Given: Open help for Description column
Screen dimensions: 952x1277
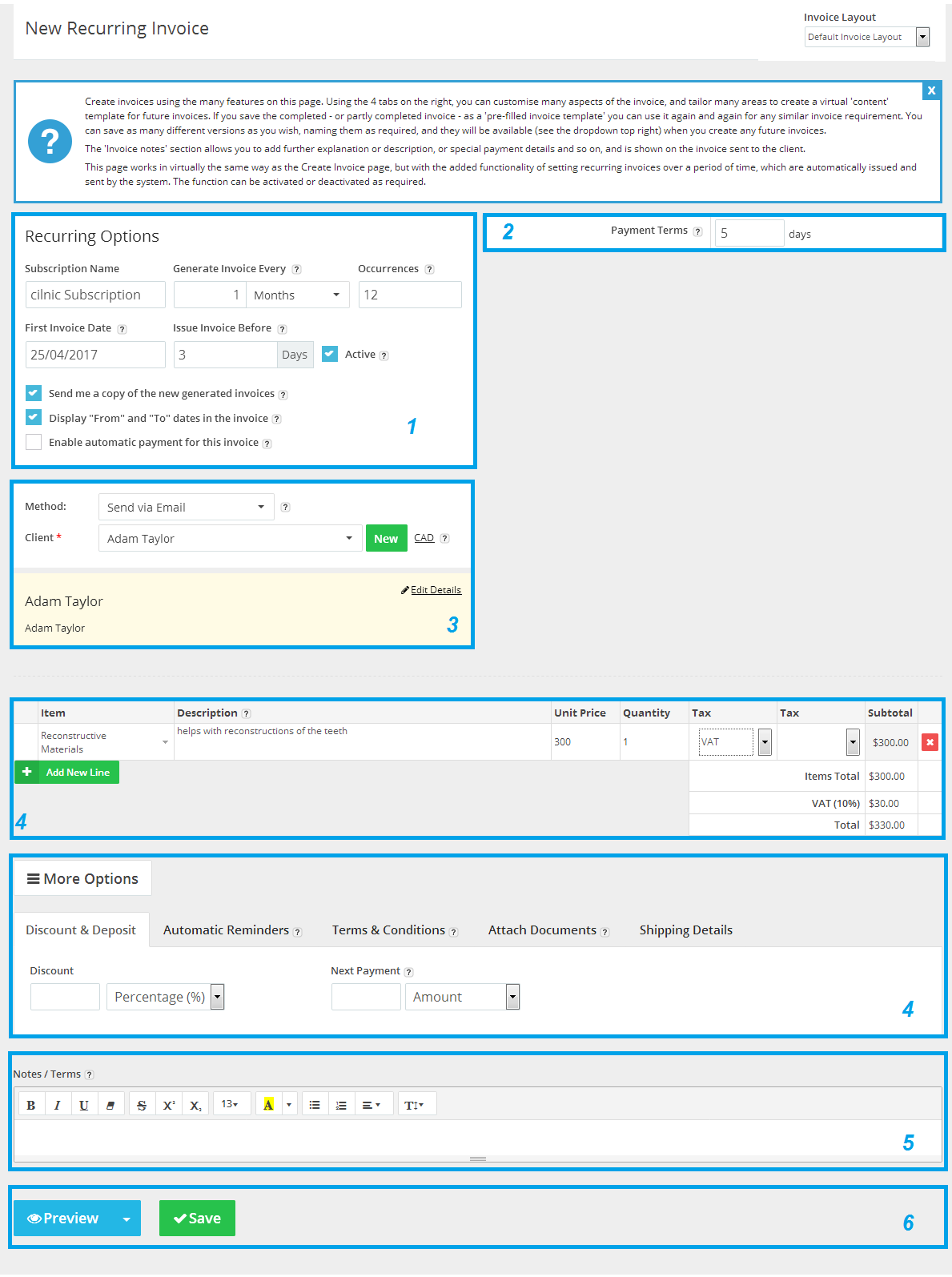Looking at the screenshot, I should [x=246, y=713].
